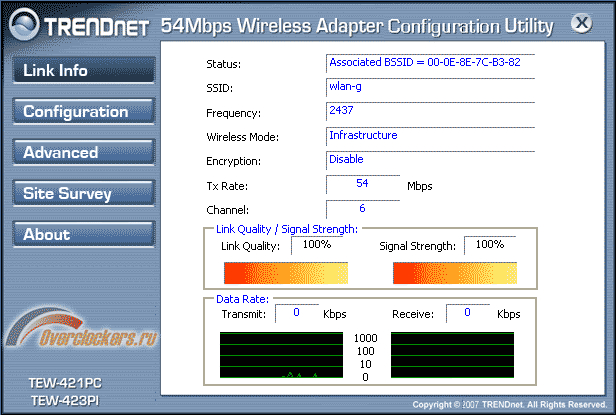Open the About tab
Image resolution: width=616 pixels, height=415 pixels.
pyautogui.click(x=84, y=234)
